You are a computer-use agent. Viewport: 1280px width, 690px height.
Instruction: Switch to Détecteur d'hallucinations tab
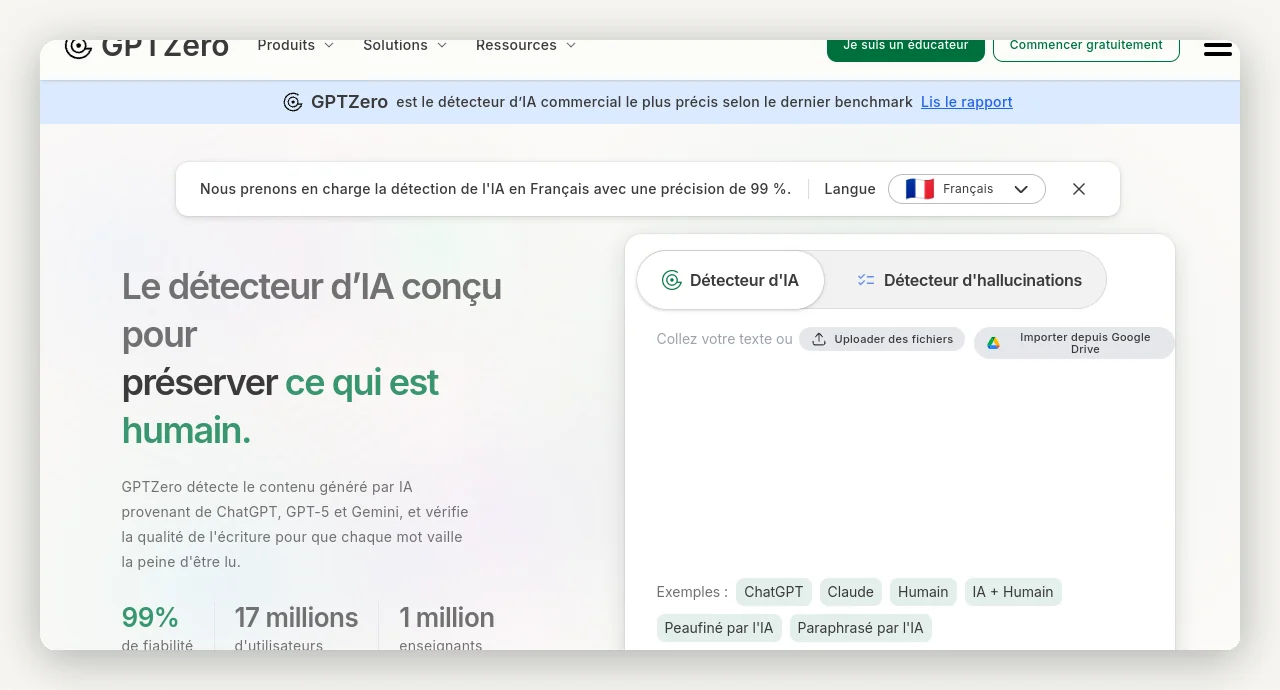coord(968,280)
